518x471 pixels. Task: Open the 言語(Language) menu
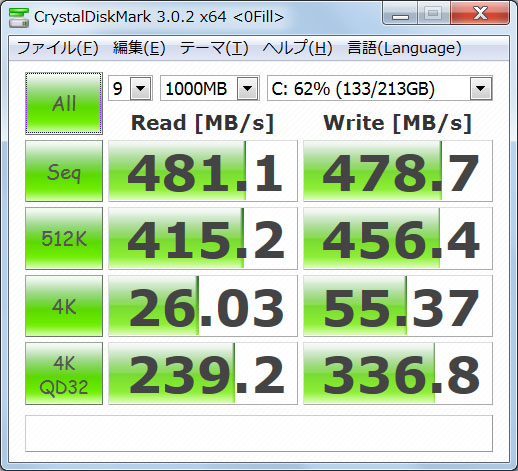(x=404, y=48)
